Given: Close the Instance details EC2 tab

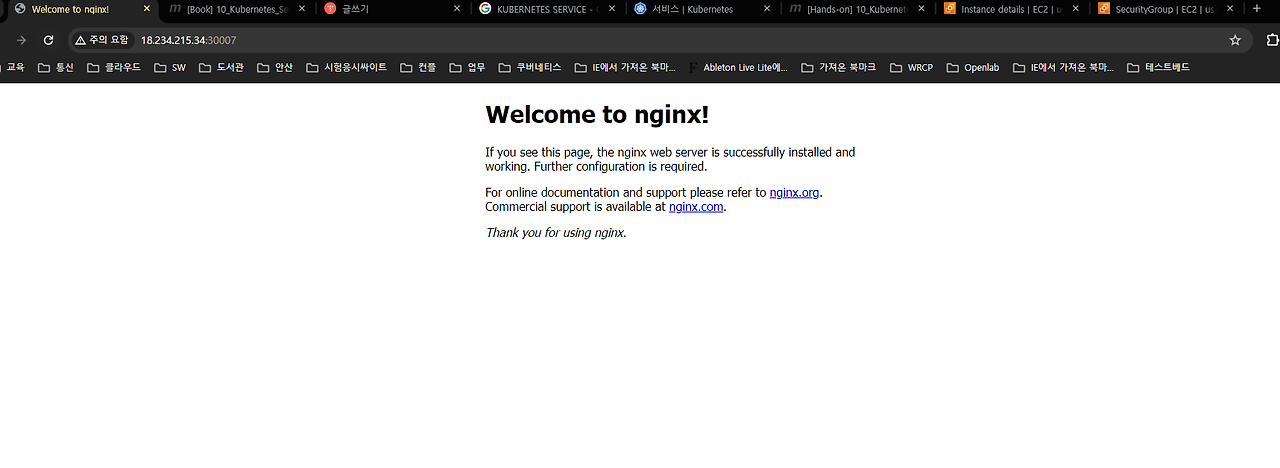Looking at the screenshot, I should 1077,9.
